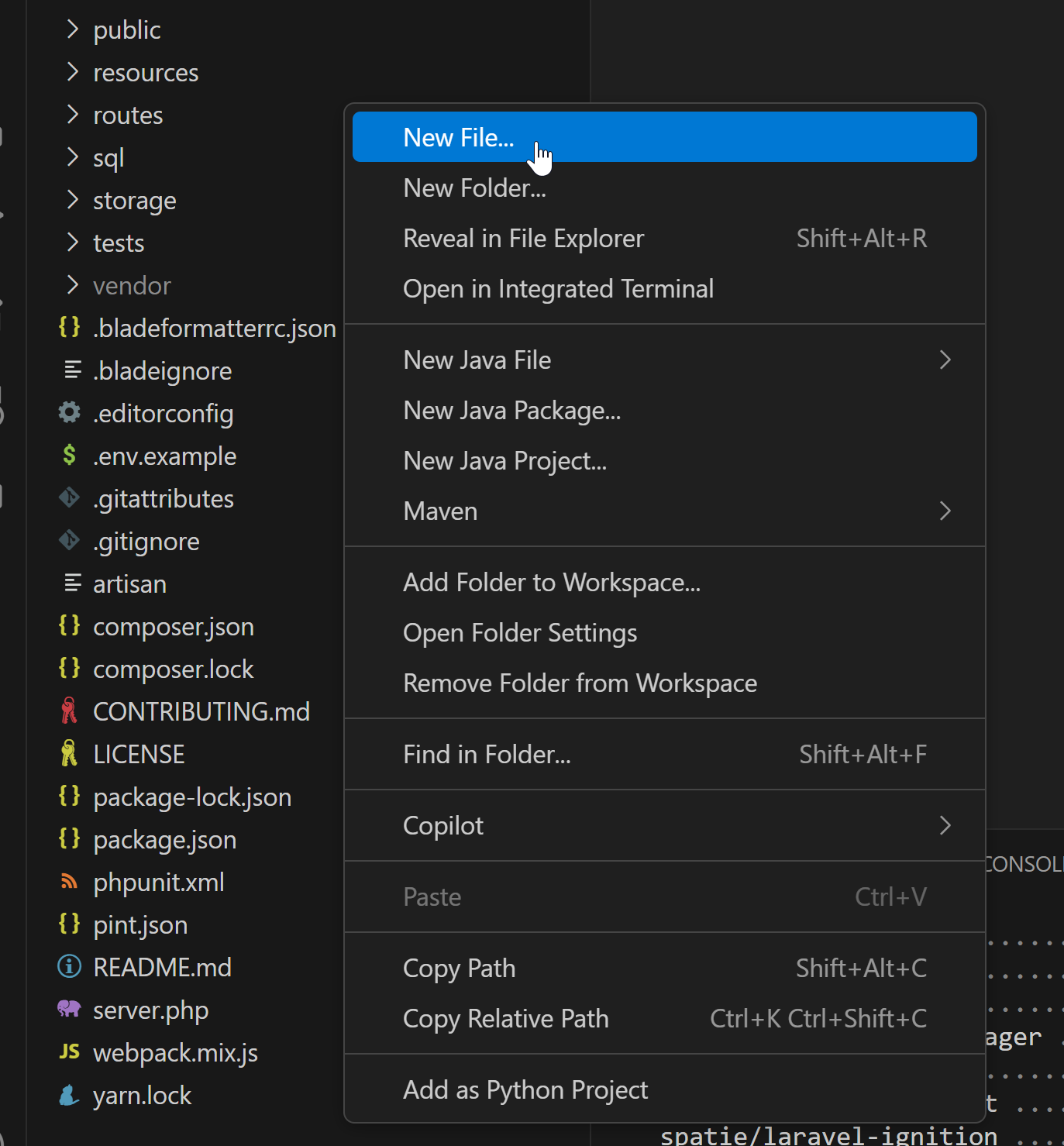The width and height of the screenshot is (1064, 1146).
Task: Choose Copy Relative Path
Action: 505,1019
